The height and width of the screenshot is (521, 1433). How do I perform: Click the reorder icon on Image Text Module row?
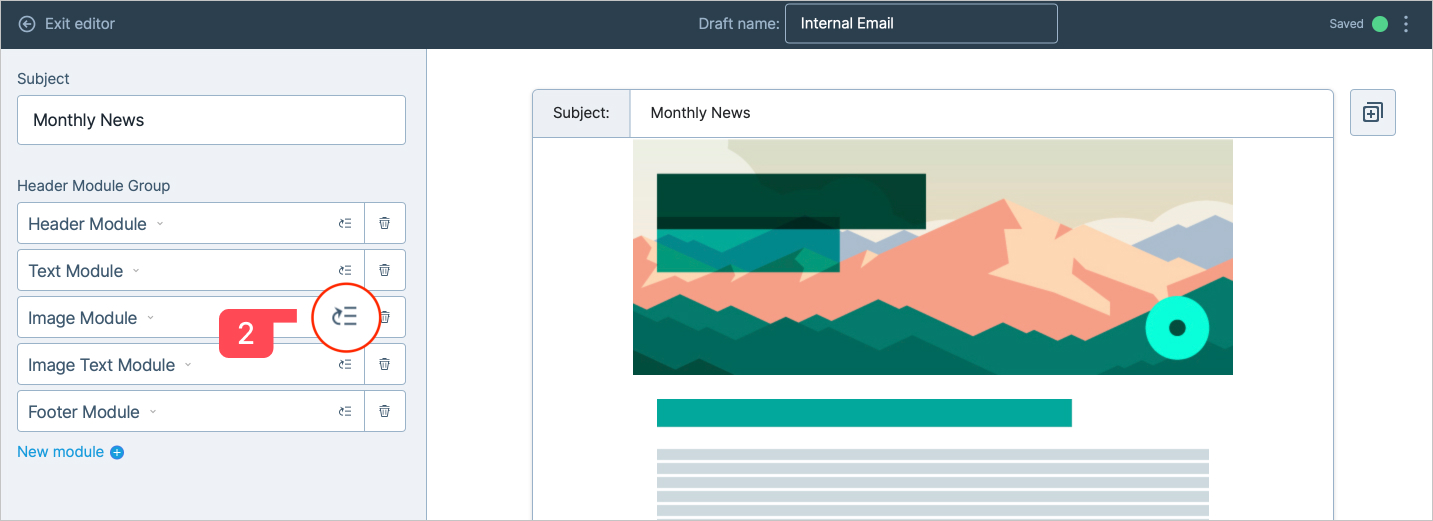pyautogui.click(x=345, y=364)
